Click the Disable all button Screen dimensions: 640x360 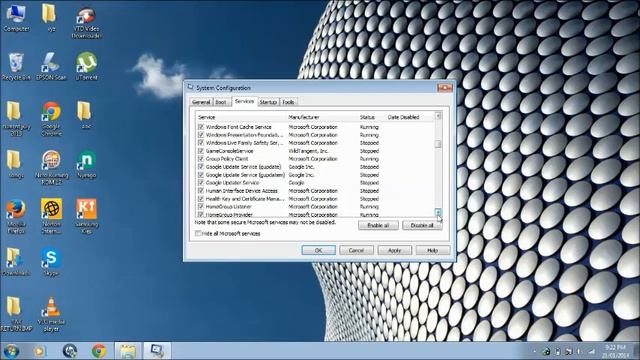point(422,225)
